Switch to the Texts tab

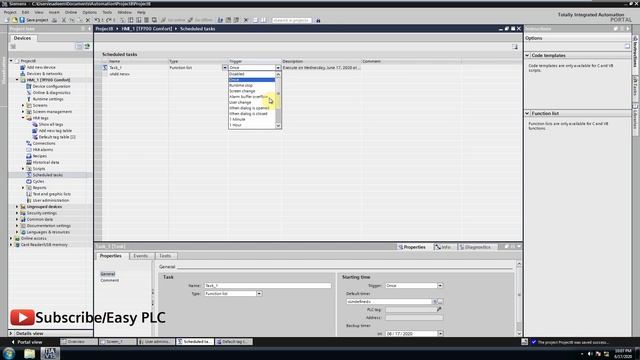coord(165,256)
